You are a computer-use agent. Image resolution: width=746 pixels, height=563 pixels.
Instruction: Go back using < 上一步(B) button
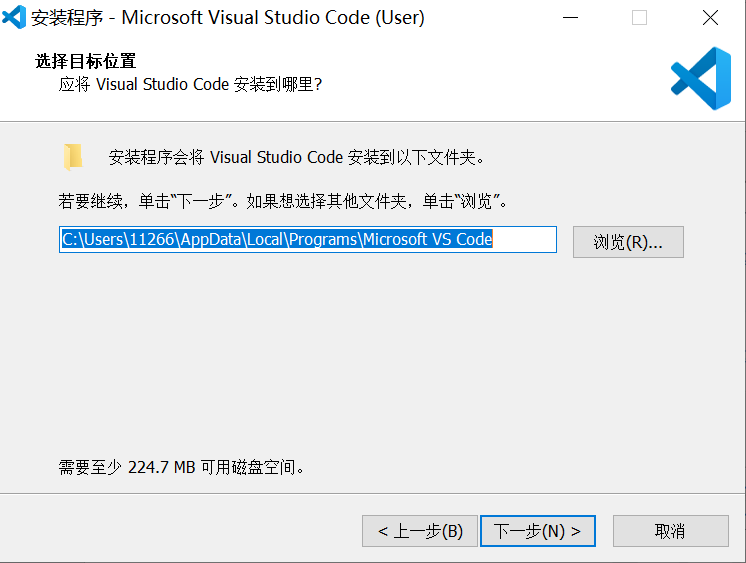[x=420, y=531]
